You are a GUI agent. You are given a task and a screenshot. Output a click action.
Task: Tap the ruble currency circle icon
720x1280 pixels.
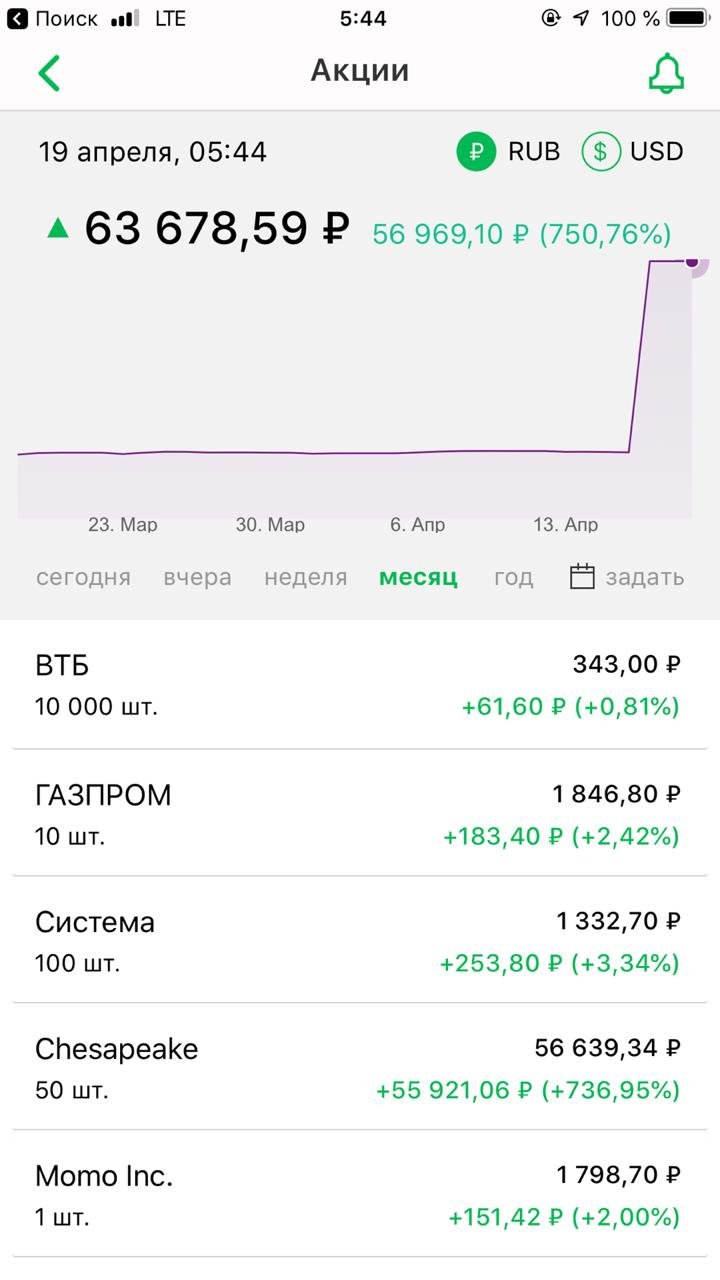point(477,152)
